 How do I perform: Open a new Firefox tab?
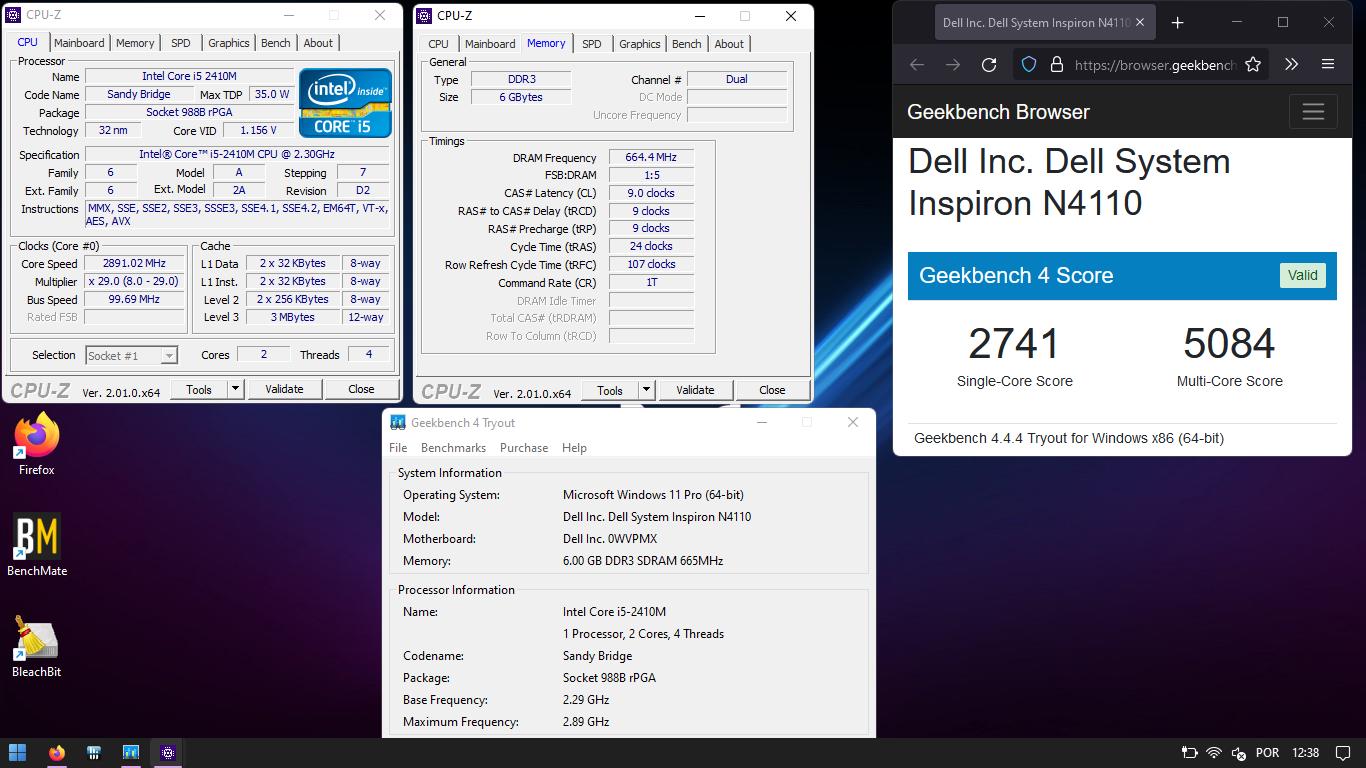pos(1178,22)
